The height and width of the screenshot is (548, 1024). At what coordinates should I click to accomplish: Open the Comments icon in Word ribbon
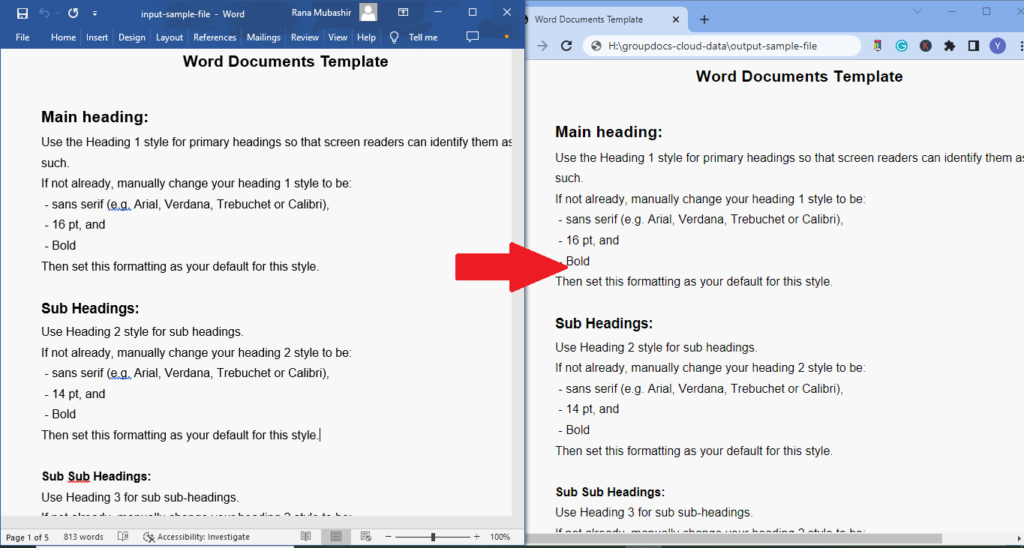(x=473, y=37)
